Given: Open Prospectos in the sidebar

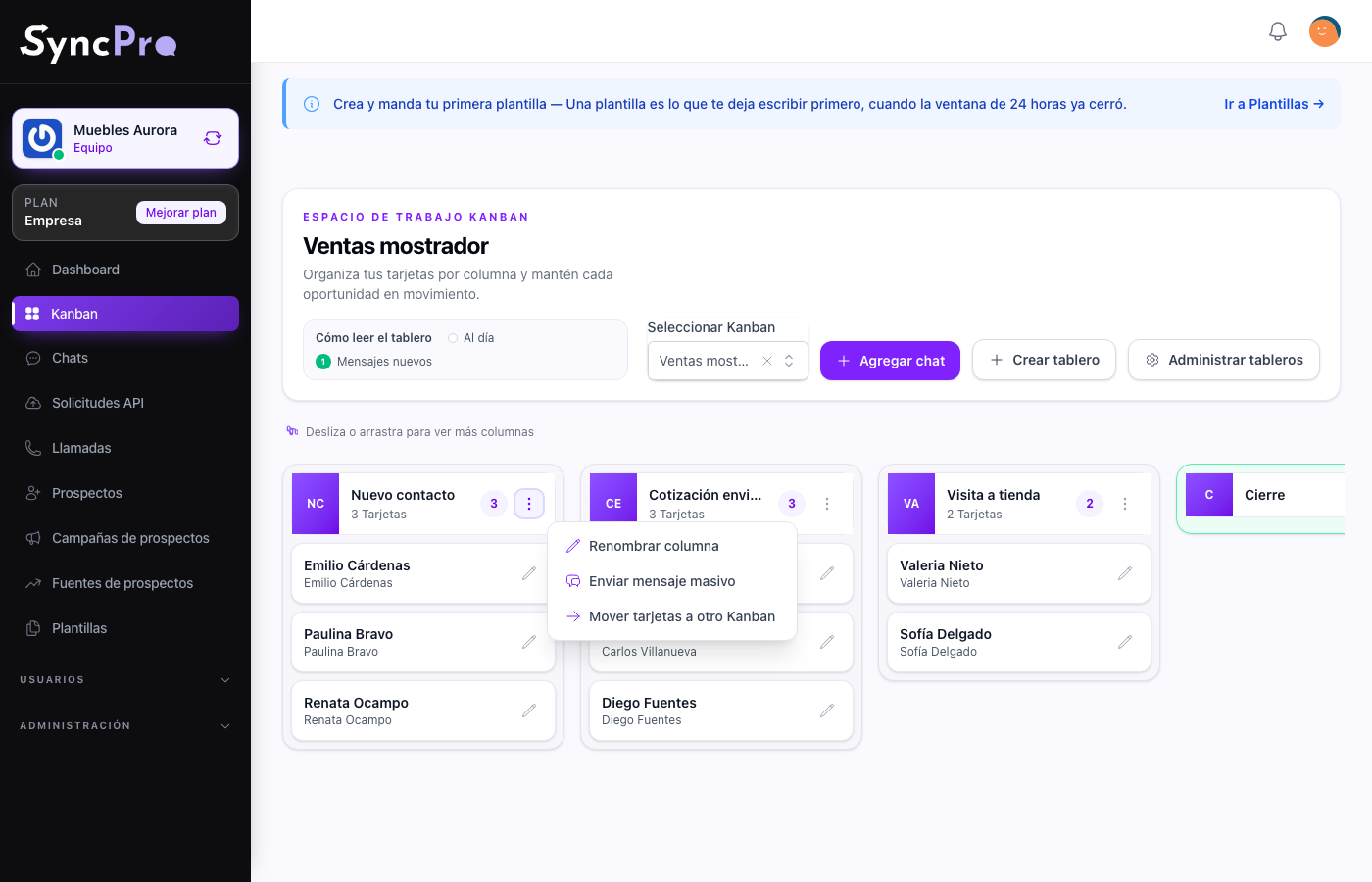Looking at the screenshot, I should 125,493.
